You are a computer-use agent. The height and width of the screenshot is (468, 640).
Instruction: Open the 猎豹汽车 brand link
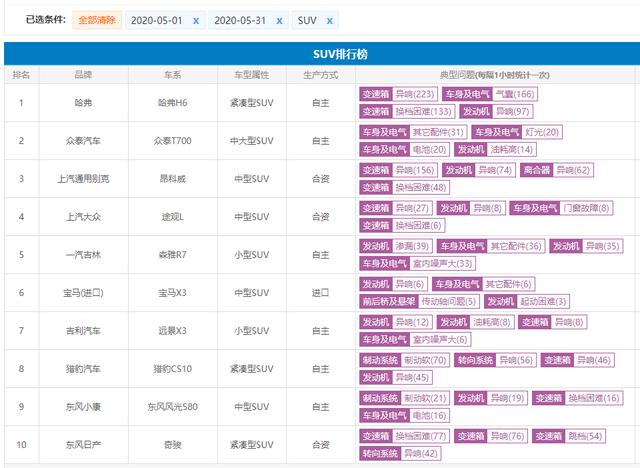click(83, 369)
